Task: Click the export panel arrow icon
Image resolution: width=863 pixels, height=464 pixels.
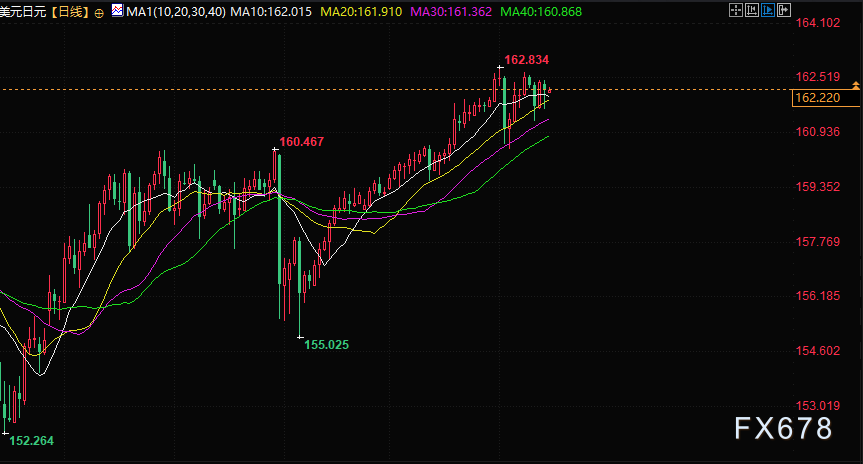Action: (784, 10)
